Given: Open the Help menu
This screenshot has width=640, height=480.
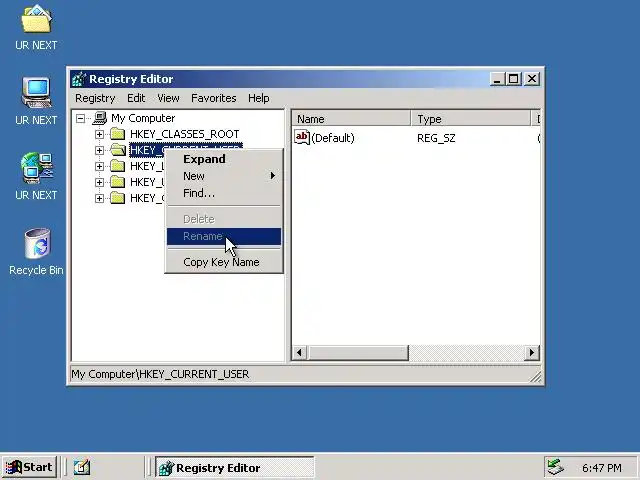Looking at the screenshot, I should [258, 98].
